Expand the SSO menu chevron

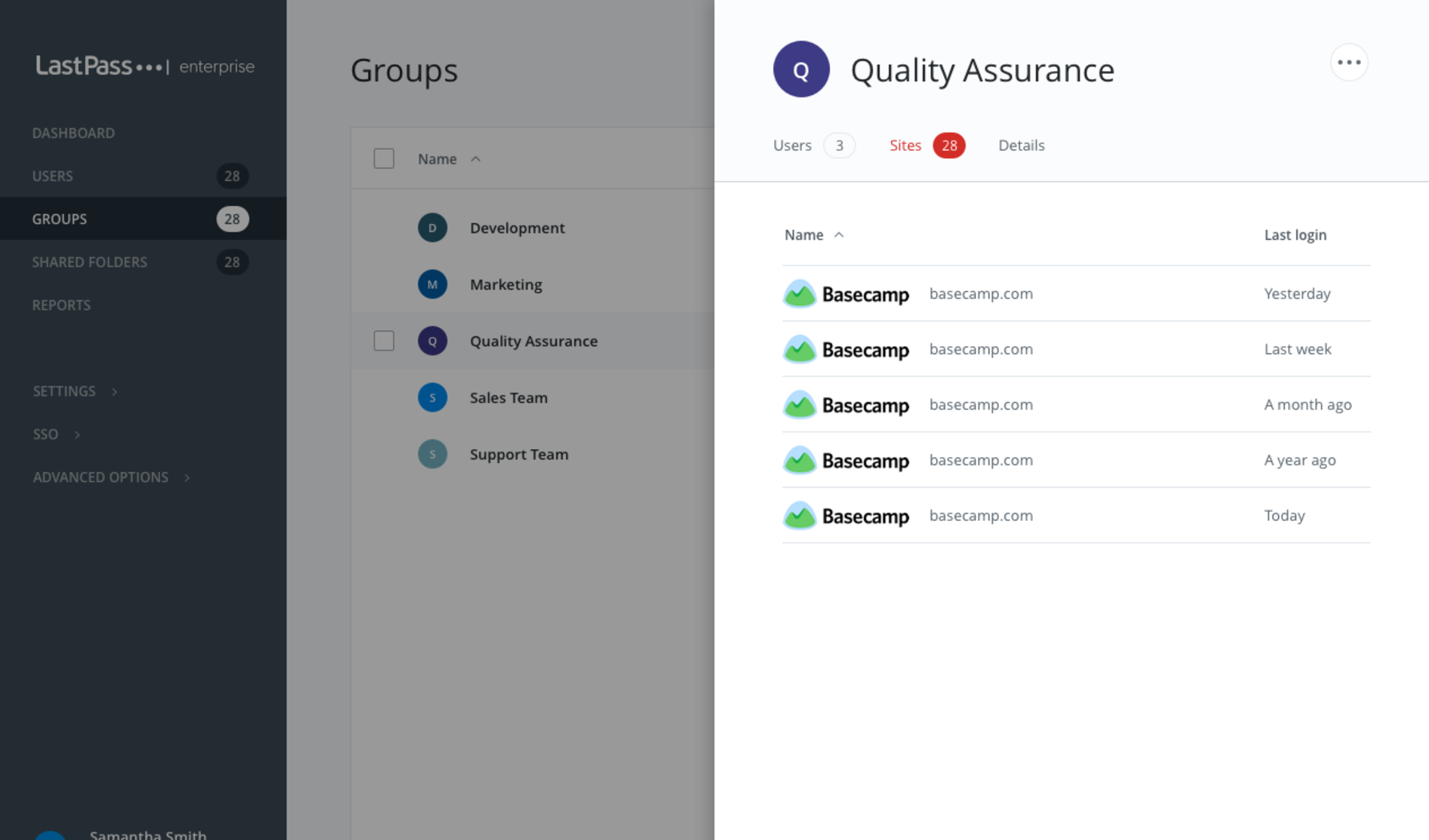click(x=77, y=434)
